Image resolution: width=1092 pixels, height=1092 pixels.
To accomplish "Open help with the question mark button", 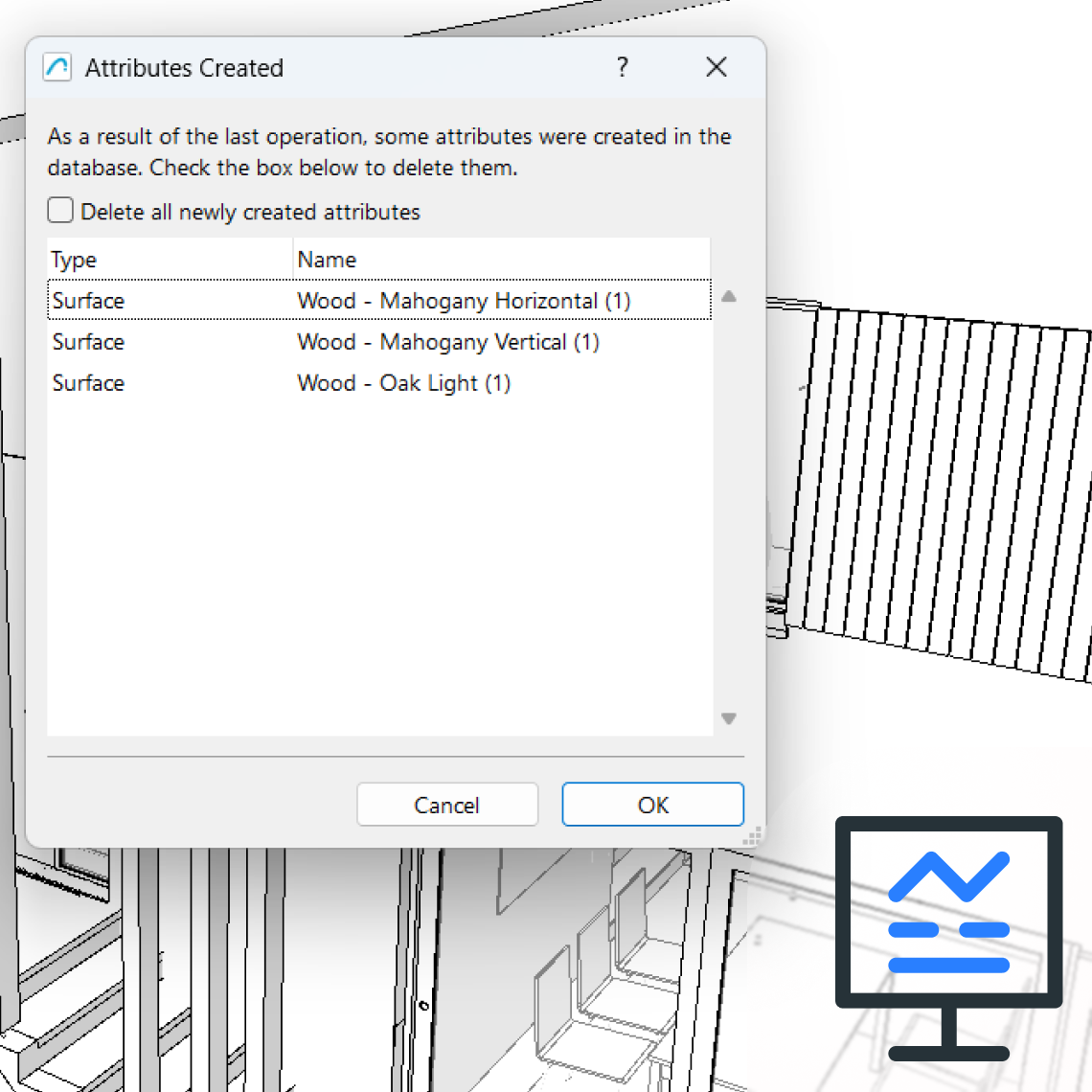I will (623, 67).
